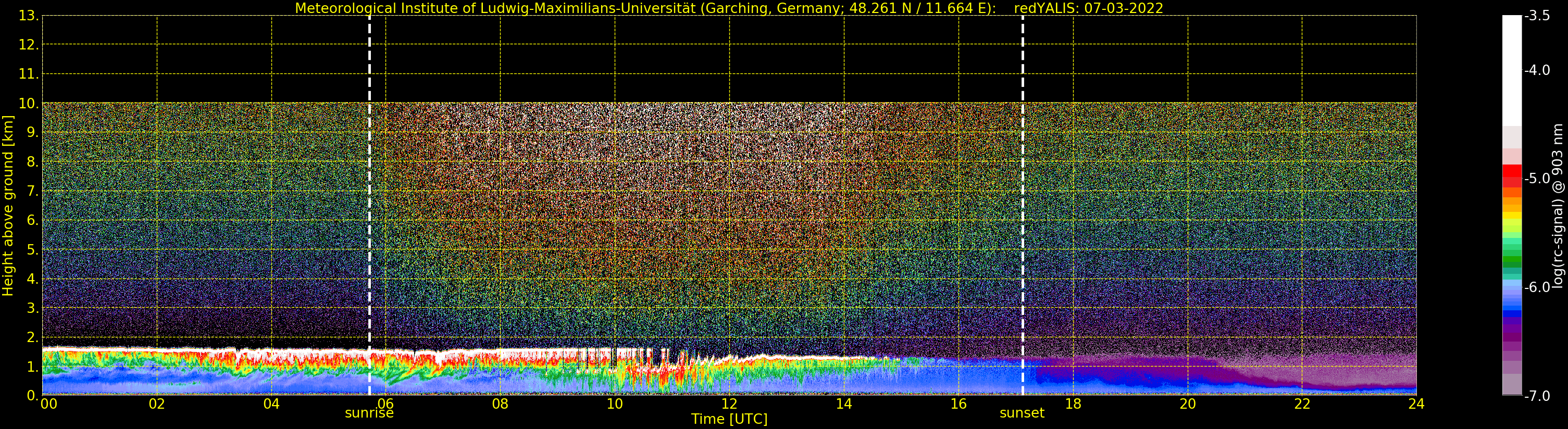Click the '7.' height tick label
This screenshot has height=429, width=1568.
point(32,191)
